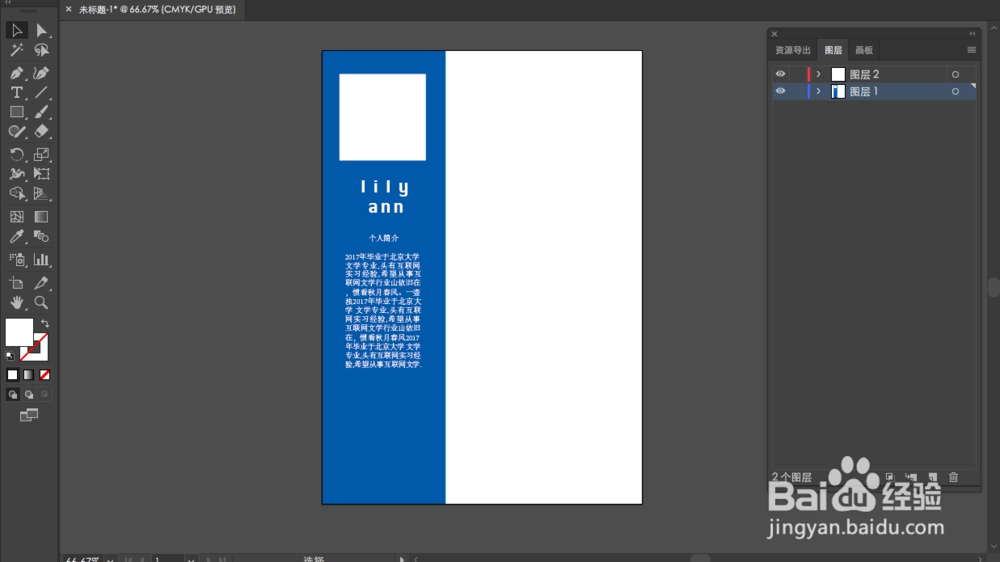Screen dimensions: 1000x562
Task: Open zoom level dropdown
Action: click(110, 559)
